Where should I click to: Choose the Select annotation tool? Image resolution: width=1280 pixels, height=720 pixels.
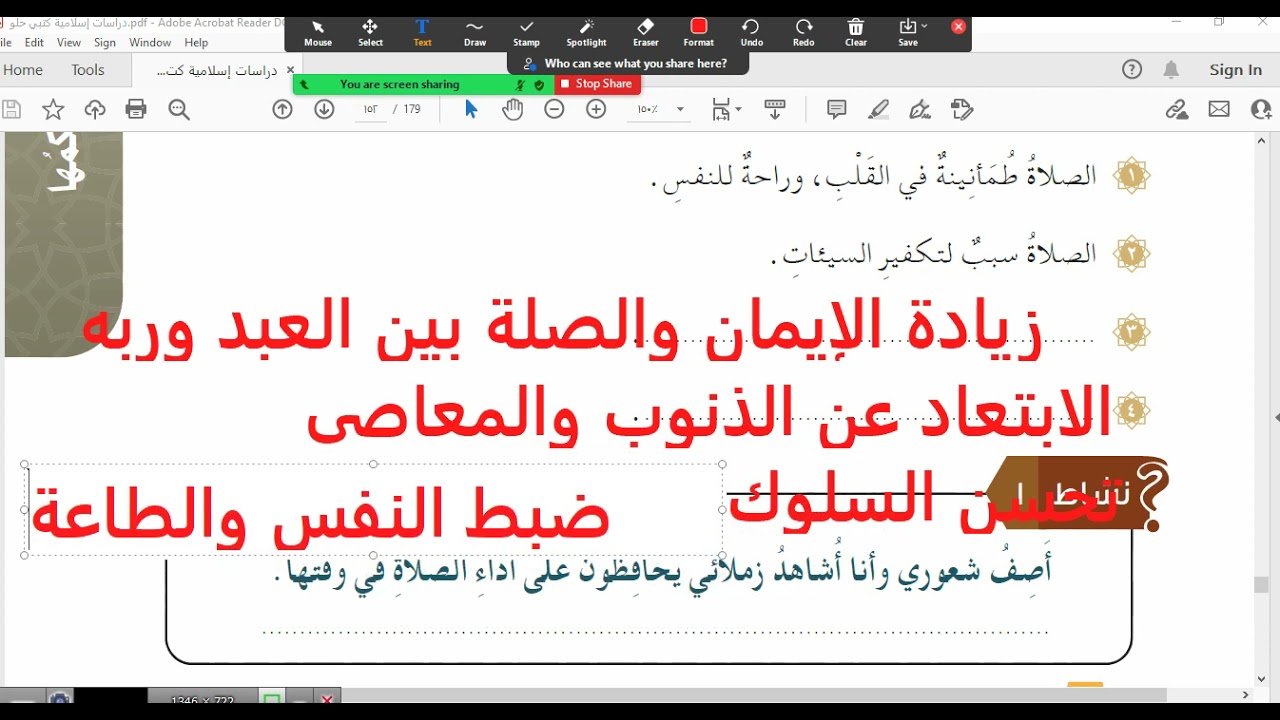click(x=370, y=33)
